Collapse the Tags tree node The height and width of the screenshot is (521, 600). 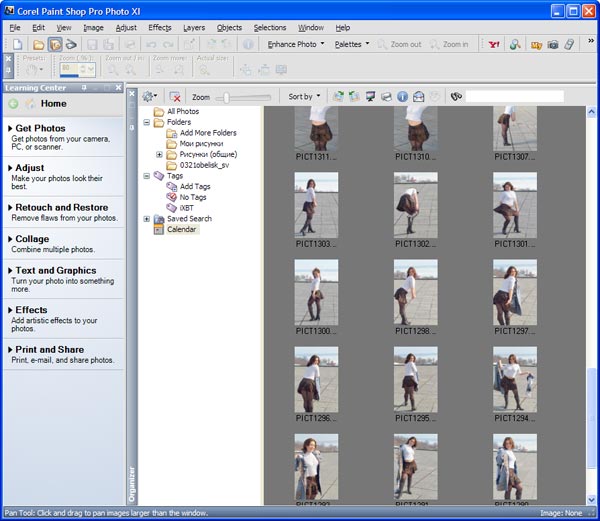(147, 175)
